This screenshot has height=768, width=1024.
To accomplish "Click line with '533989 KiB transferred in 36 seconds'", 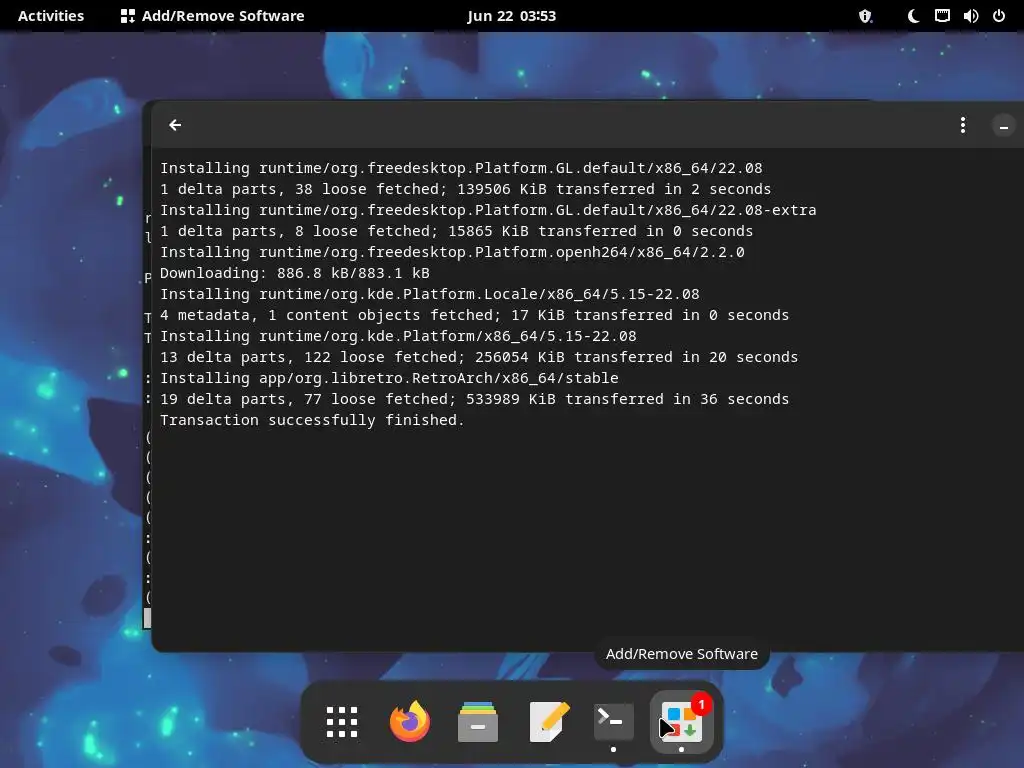I will click(475, 399).
